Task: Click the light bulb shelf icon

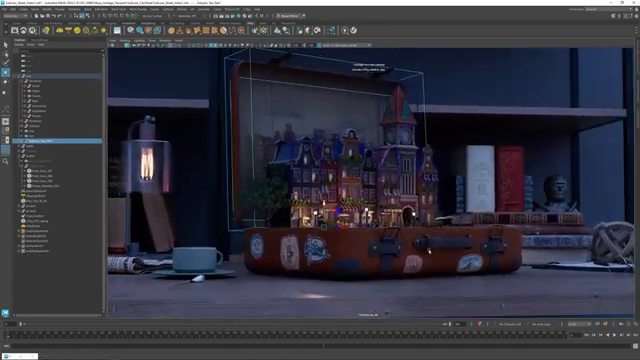Action: pyautogui.click(x=46, y=30)
